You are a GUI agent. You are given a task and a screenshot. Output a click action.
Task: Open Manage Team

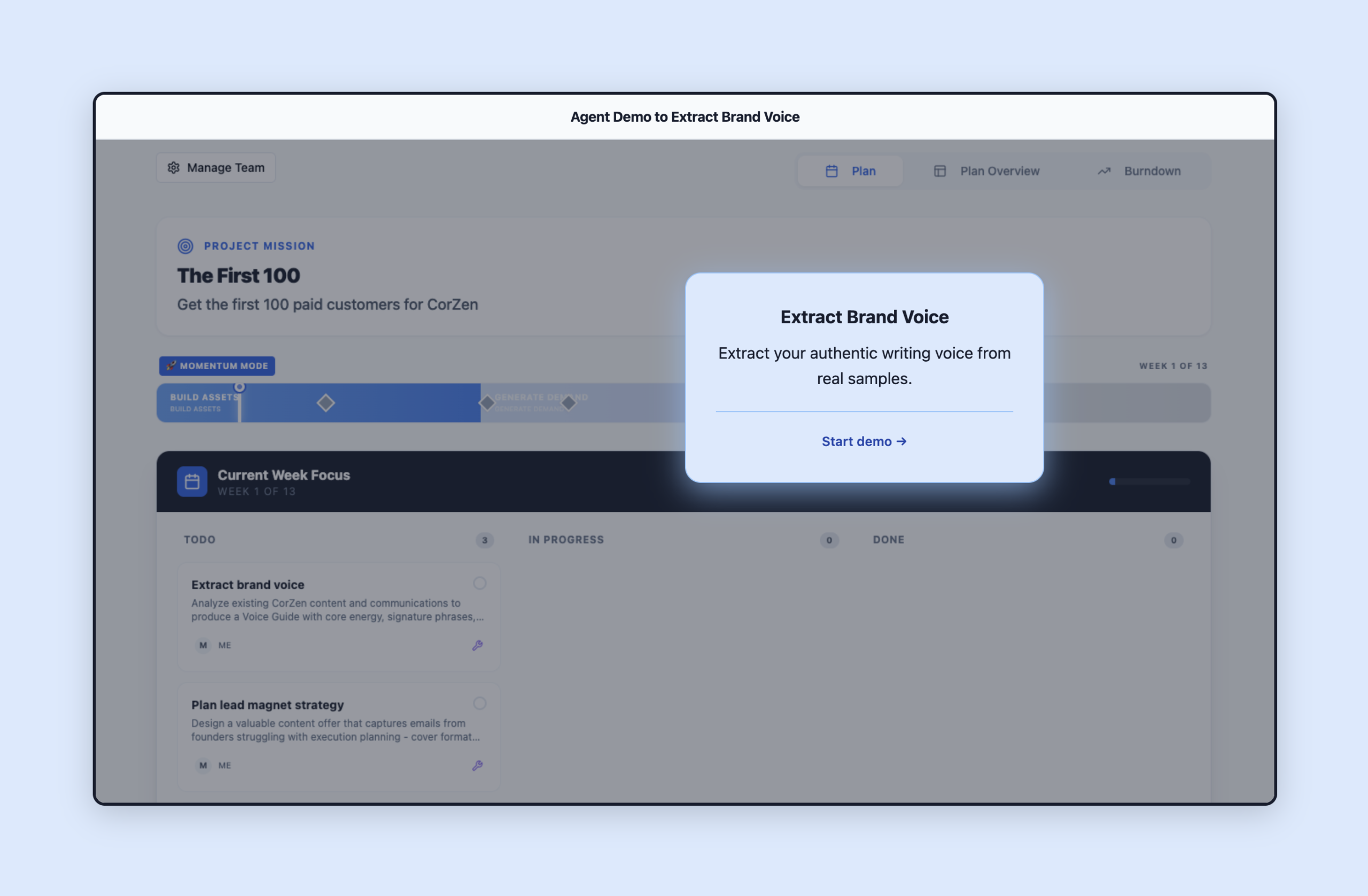coord(215,167)
